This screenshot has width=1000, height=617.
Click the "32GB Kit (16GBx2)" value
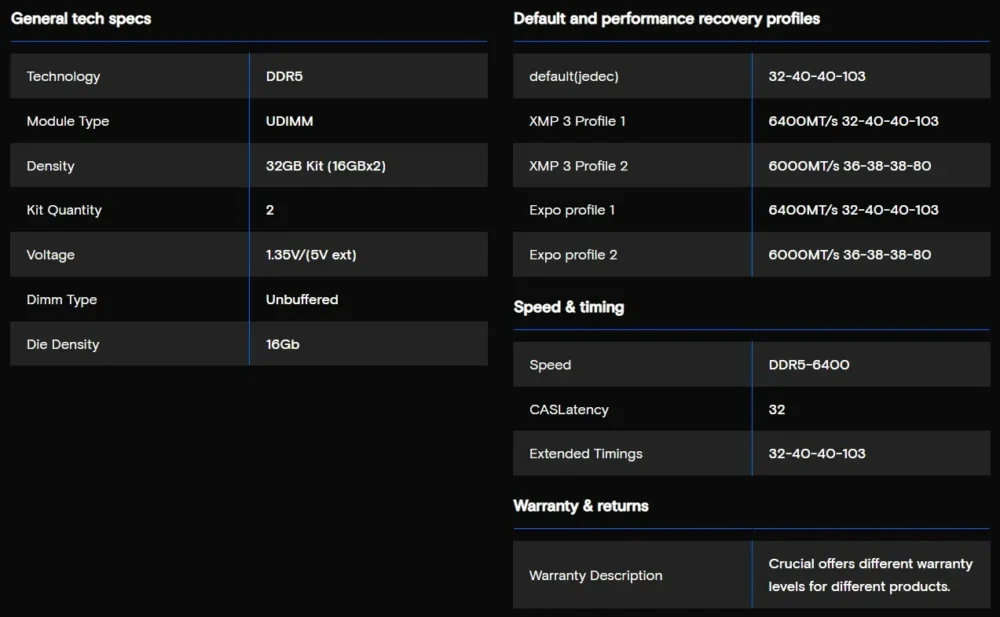pyautogui.click(x=326, y=166)
